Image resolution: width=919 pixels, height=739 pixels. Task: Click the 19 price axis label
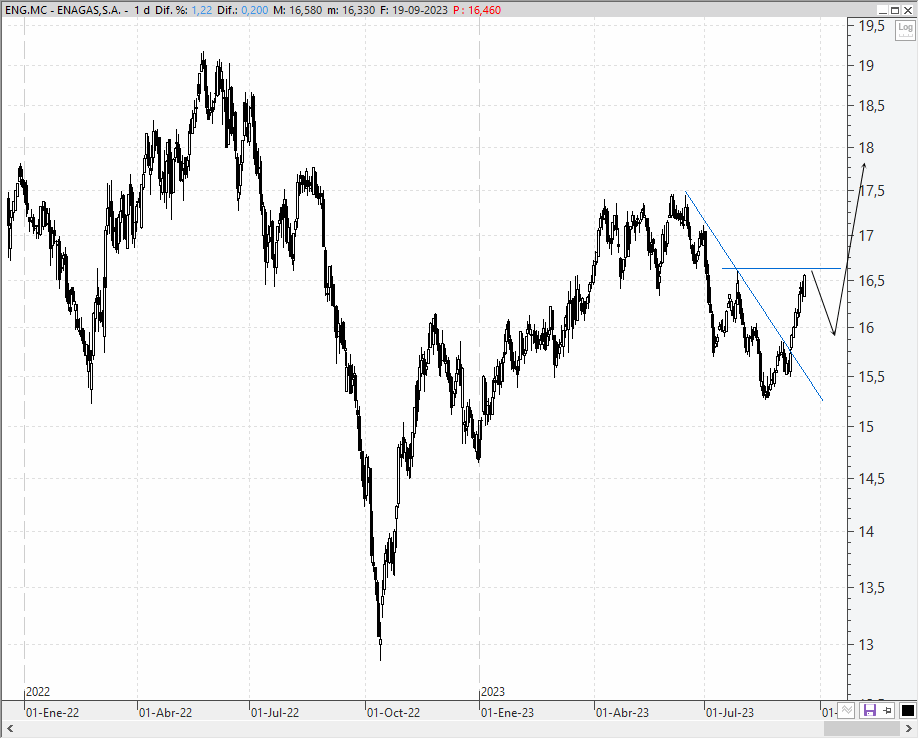pos(866,66)
